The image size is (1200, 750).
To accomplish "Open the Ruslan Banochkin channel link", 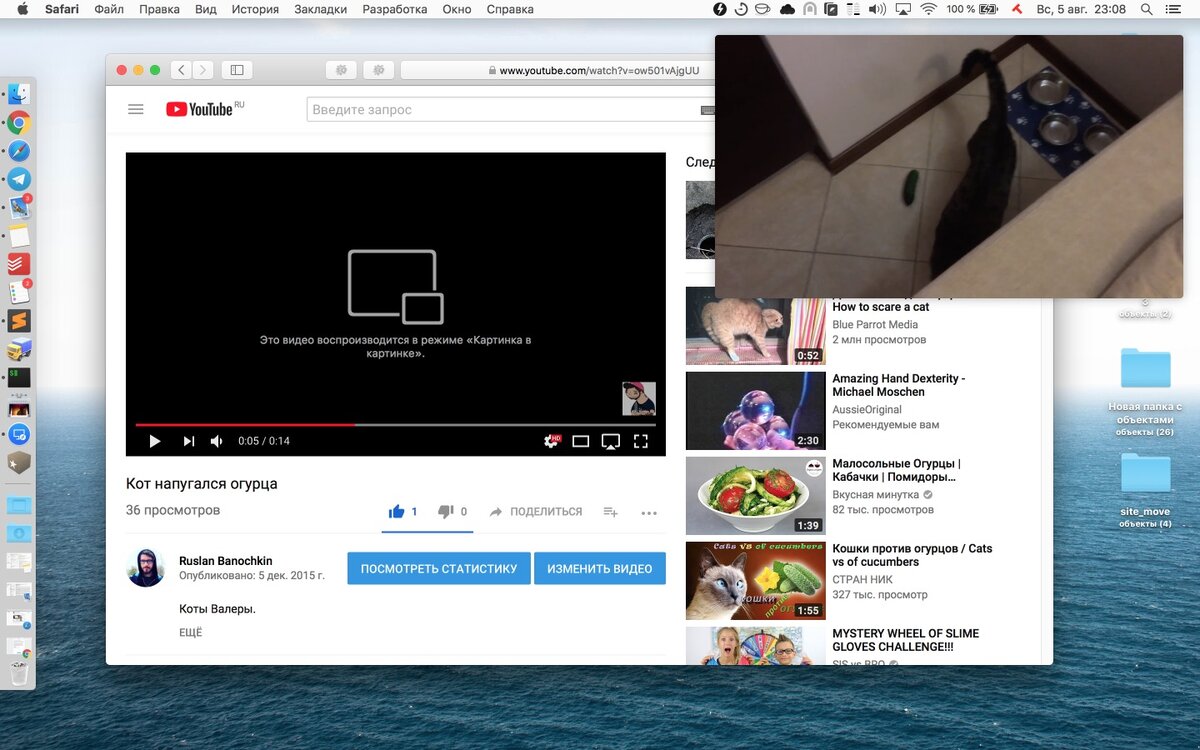I will (226, 561).
